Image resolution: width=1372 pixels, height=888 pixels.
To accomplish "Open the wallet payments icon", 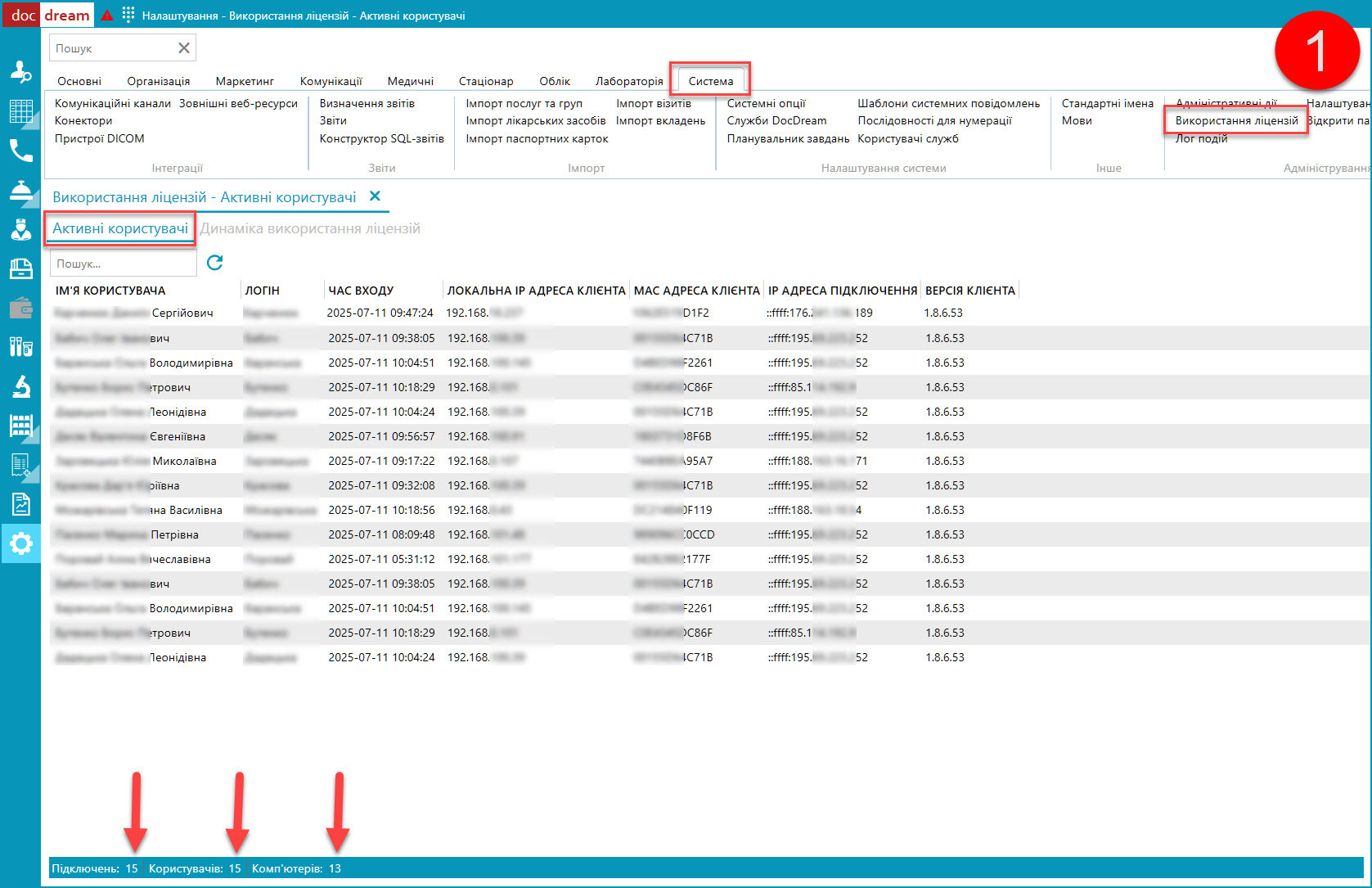I will [20, 309].
